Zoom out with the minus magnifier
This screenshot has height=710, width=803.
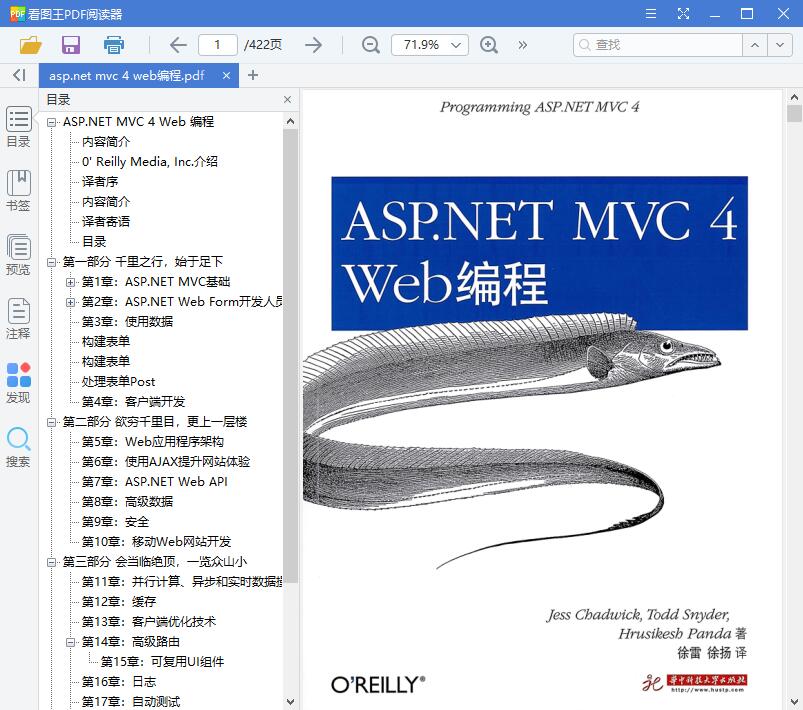pyautogui.click(x=370, y=45)
